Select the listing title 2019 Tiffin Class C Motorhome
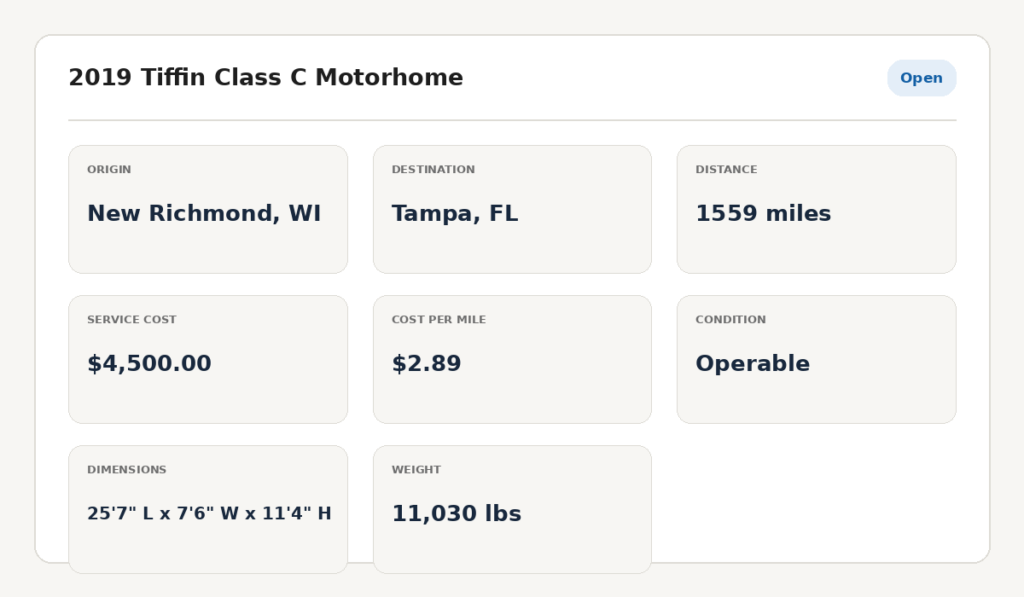 click(x=266, y=77)
